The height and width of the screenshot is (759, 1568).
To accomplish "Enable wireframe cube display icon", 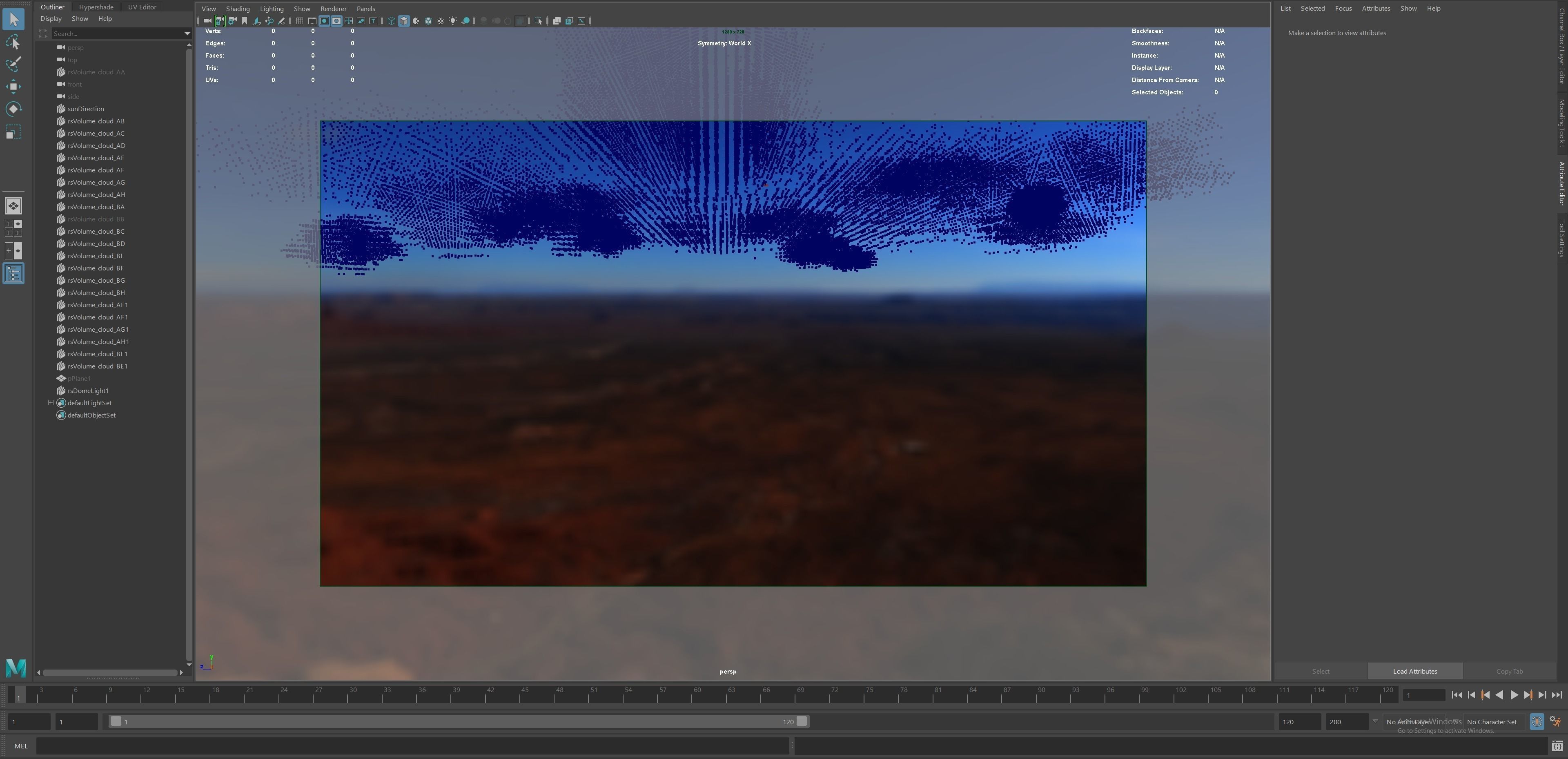I will click(392, 21).
